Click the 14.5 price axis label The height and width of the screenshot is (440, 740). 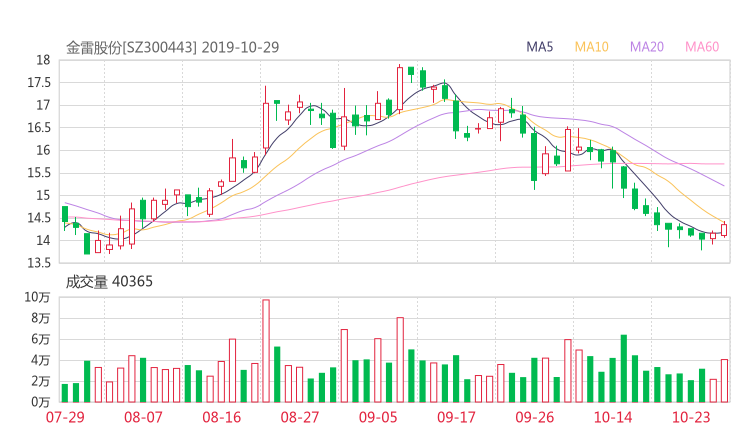coord(39,218)
